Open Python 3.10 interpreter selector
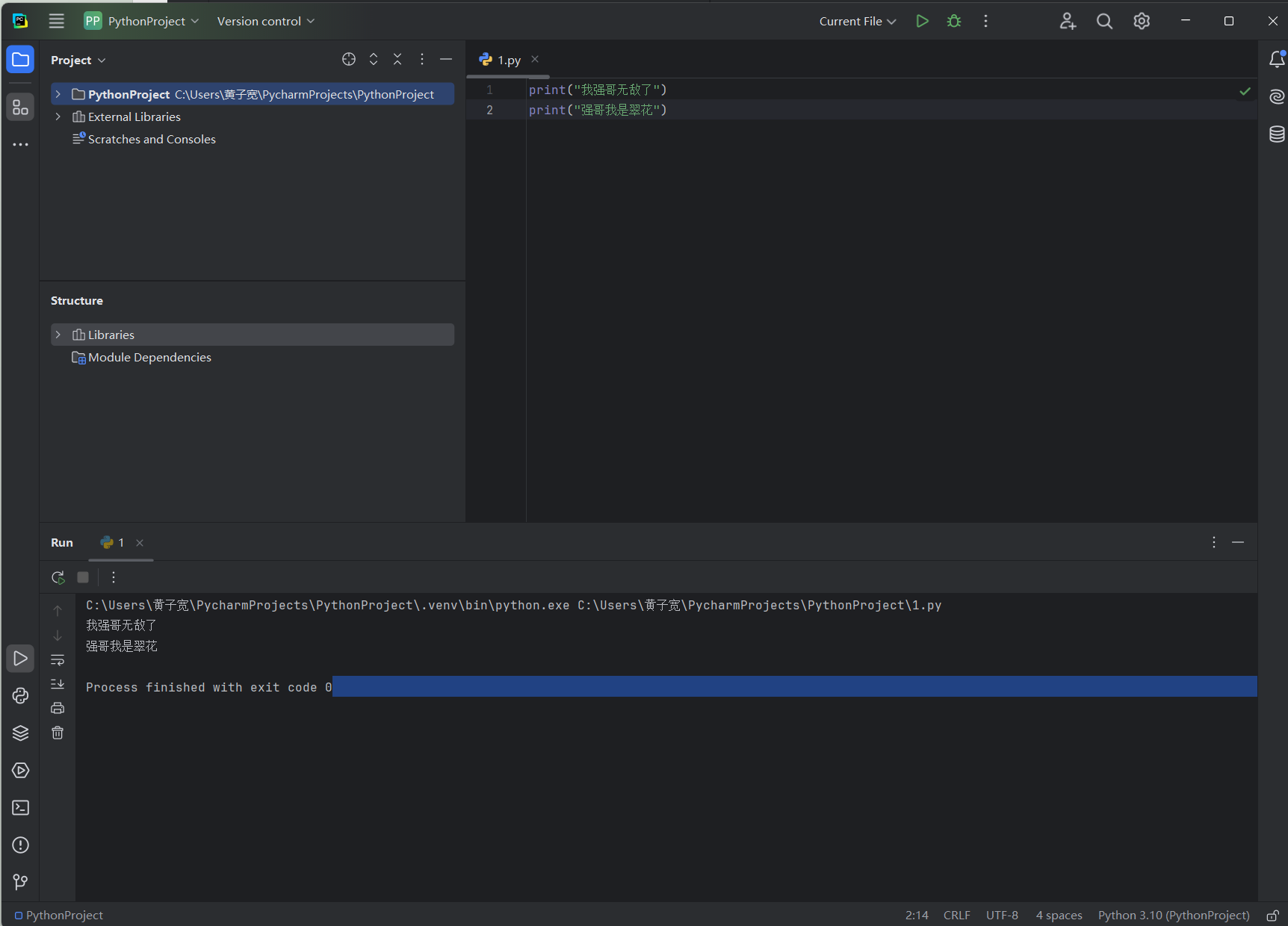 [1174, 915]
